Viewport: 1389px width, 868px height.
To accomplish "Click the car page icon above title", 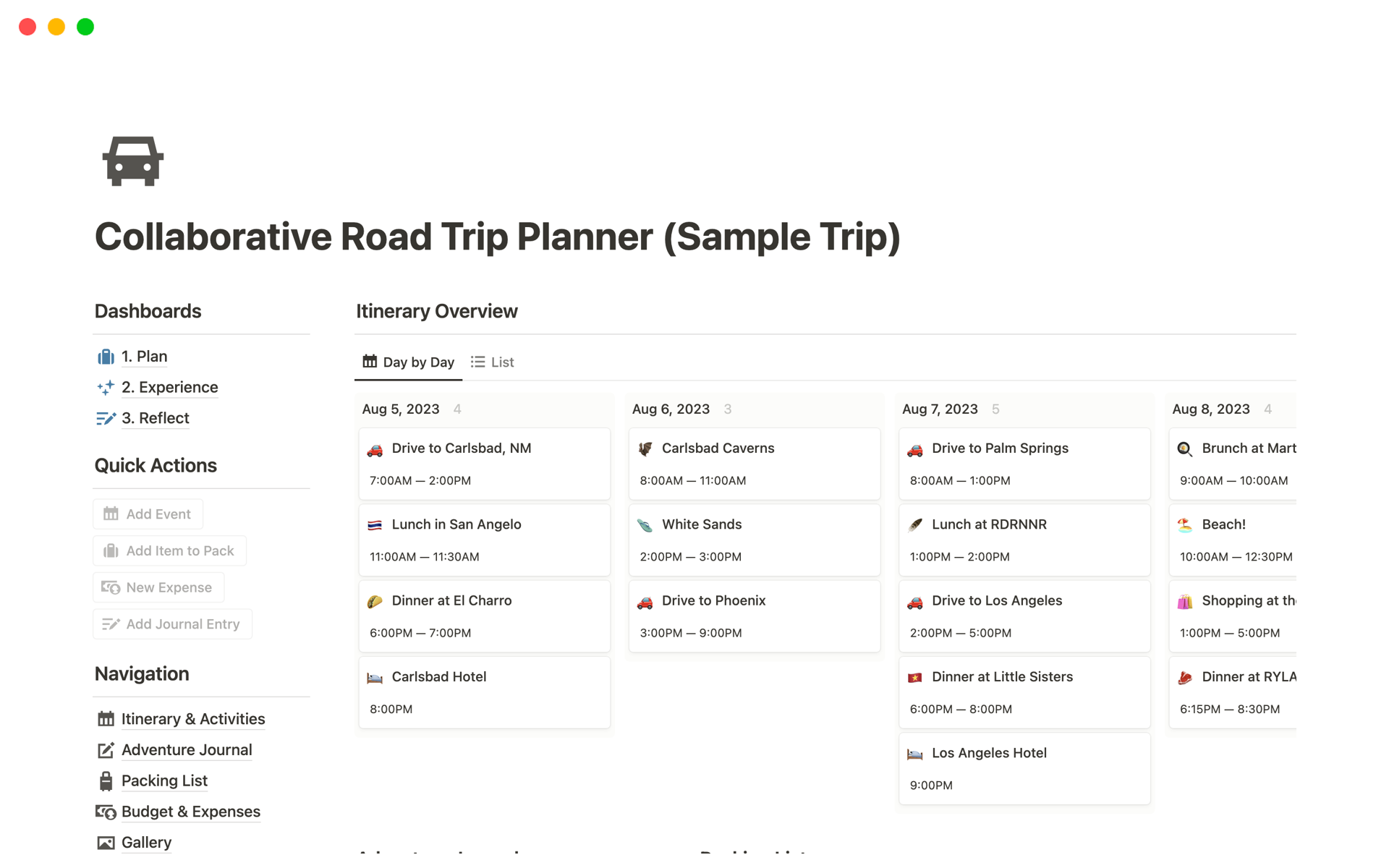I will (133, 161).
